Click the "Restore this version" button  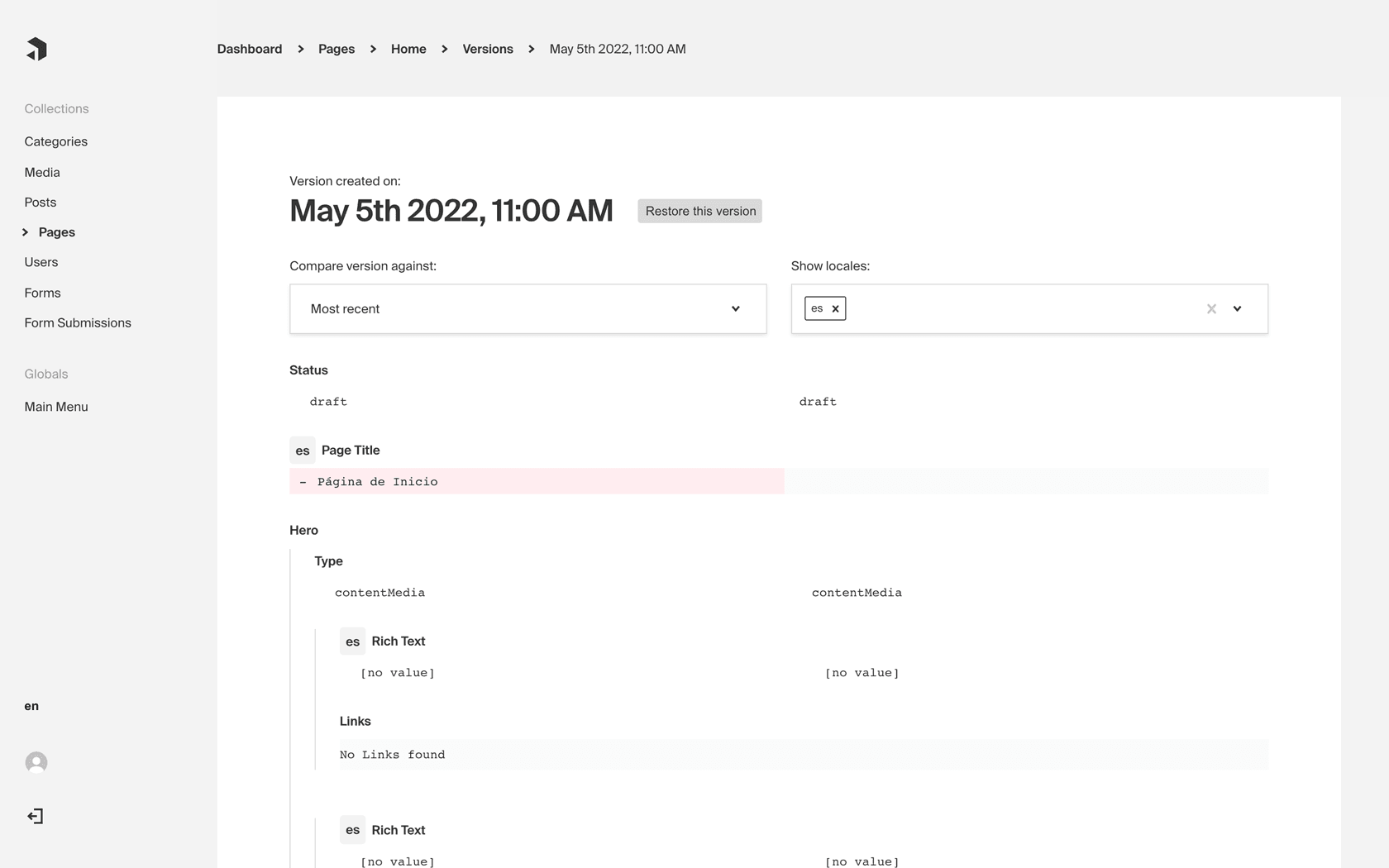pos(699,211)
